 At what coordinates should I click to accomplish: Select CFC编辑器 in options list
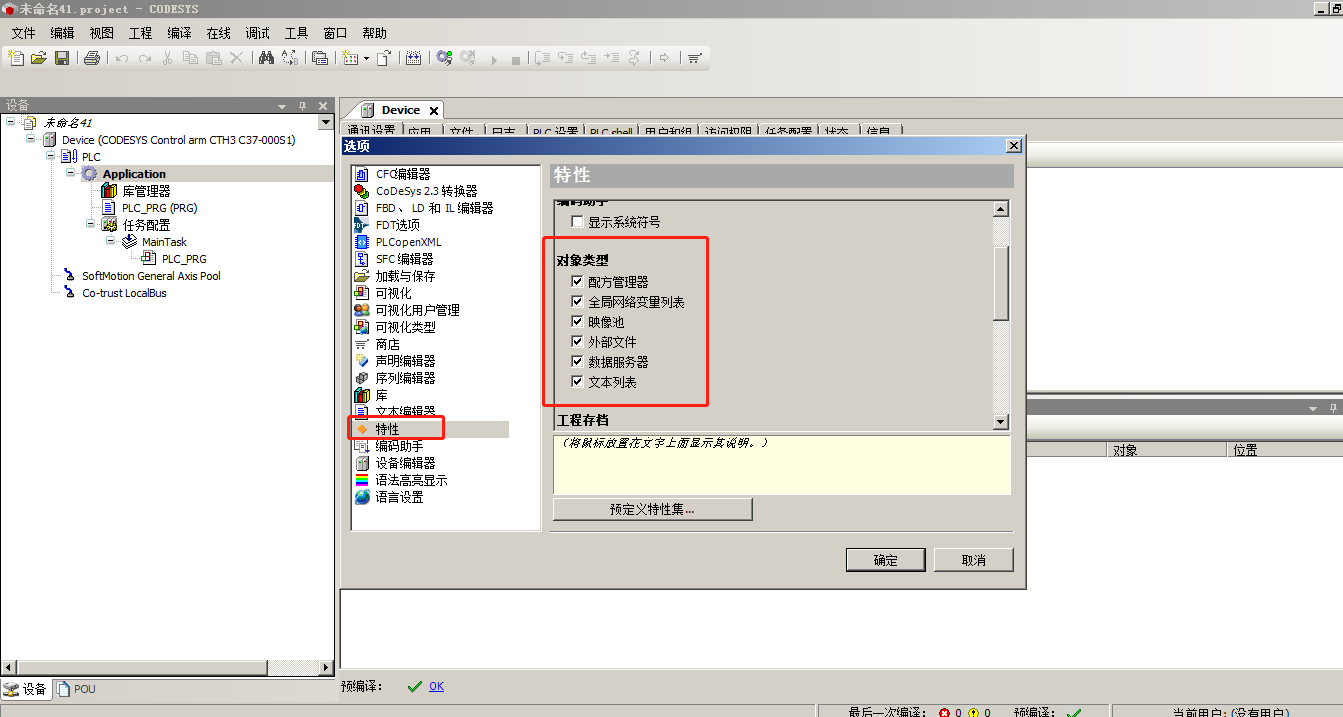402,174
